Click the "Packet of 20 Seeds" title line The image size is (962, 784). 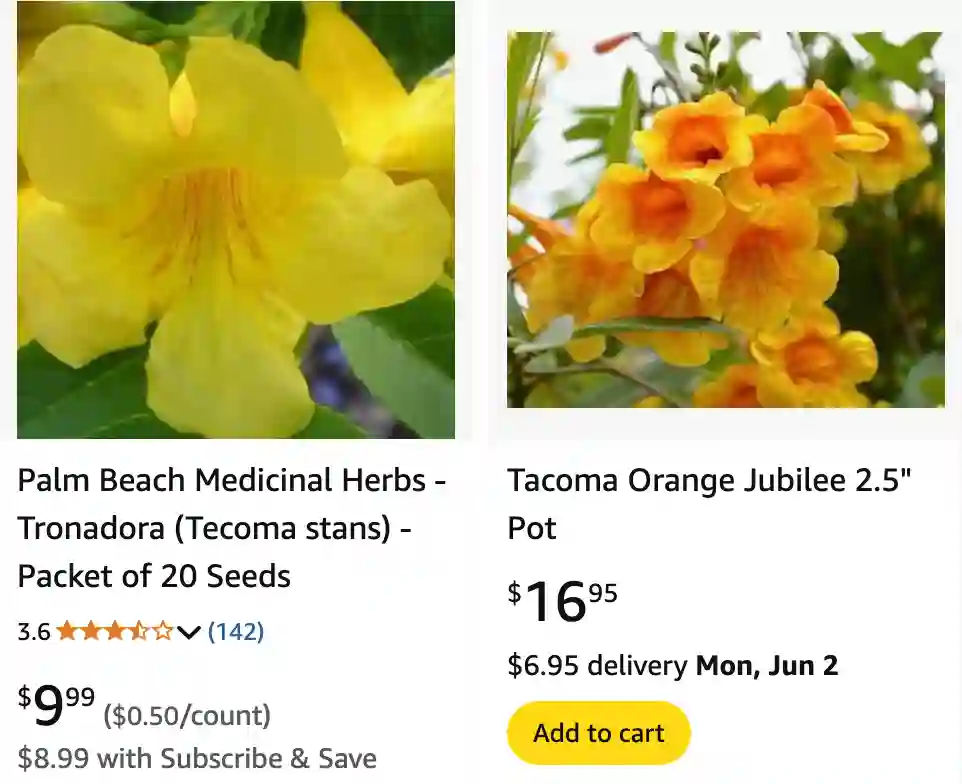pos(154,576)
